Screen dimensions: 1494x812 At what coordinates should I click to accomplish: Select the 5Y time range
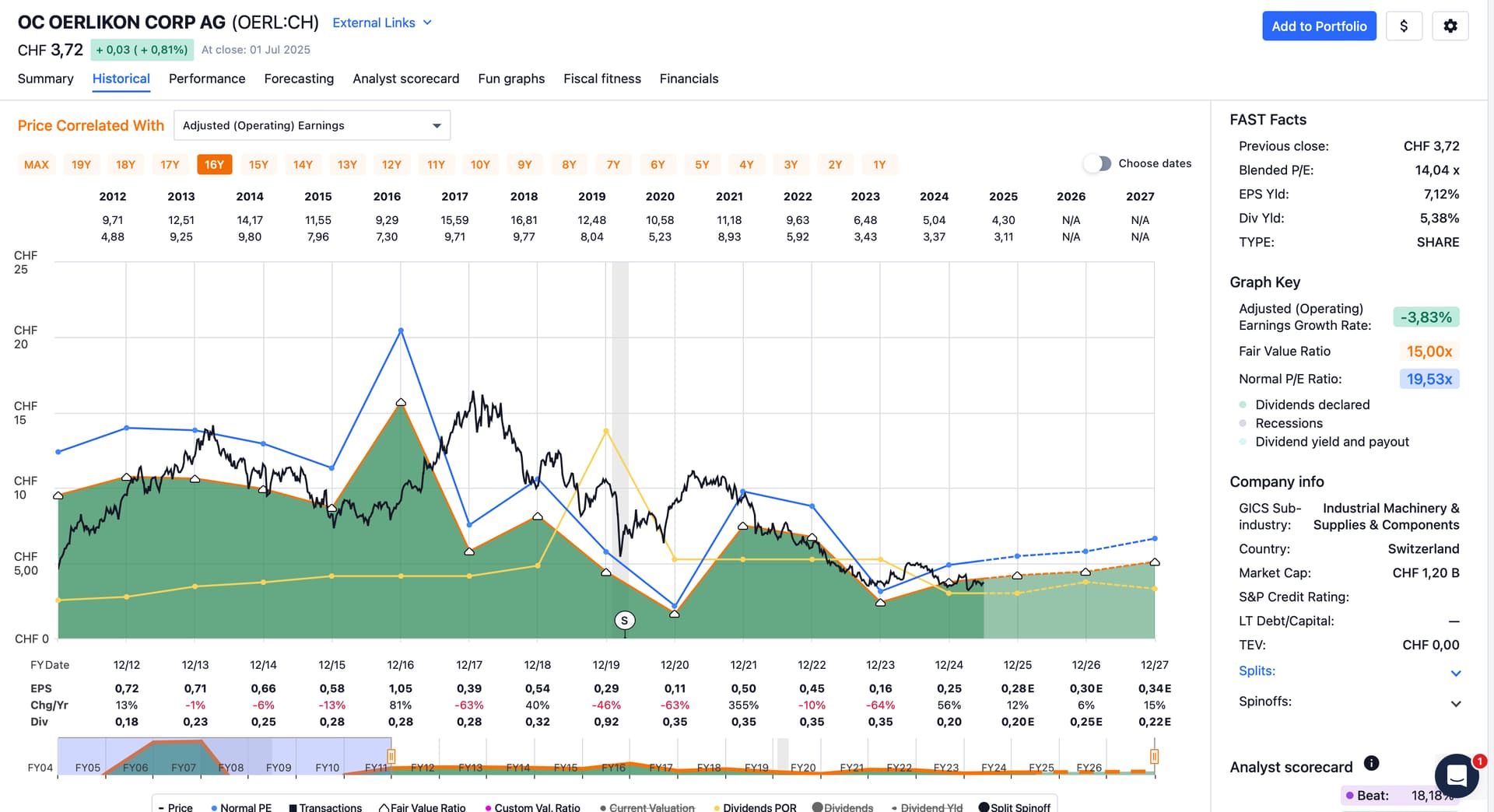click(x=702, y=164)
